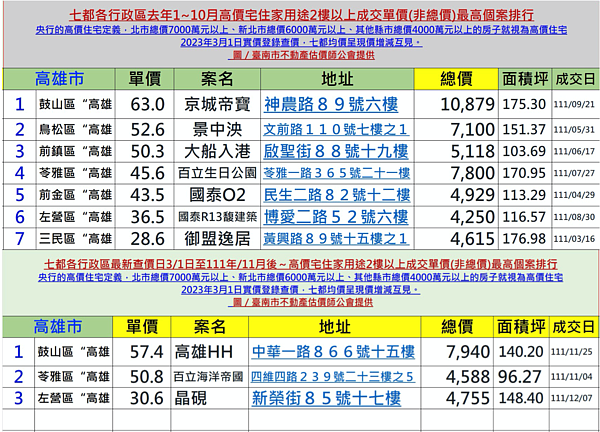Viewport: 600px width, 432px height.
Task: Open address link 啟聖街88號十九樓
Action: coord(336,152)
